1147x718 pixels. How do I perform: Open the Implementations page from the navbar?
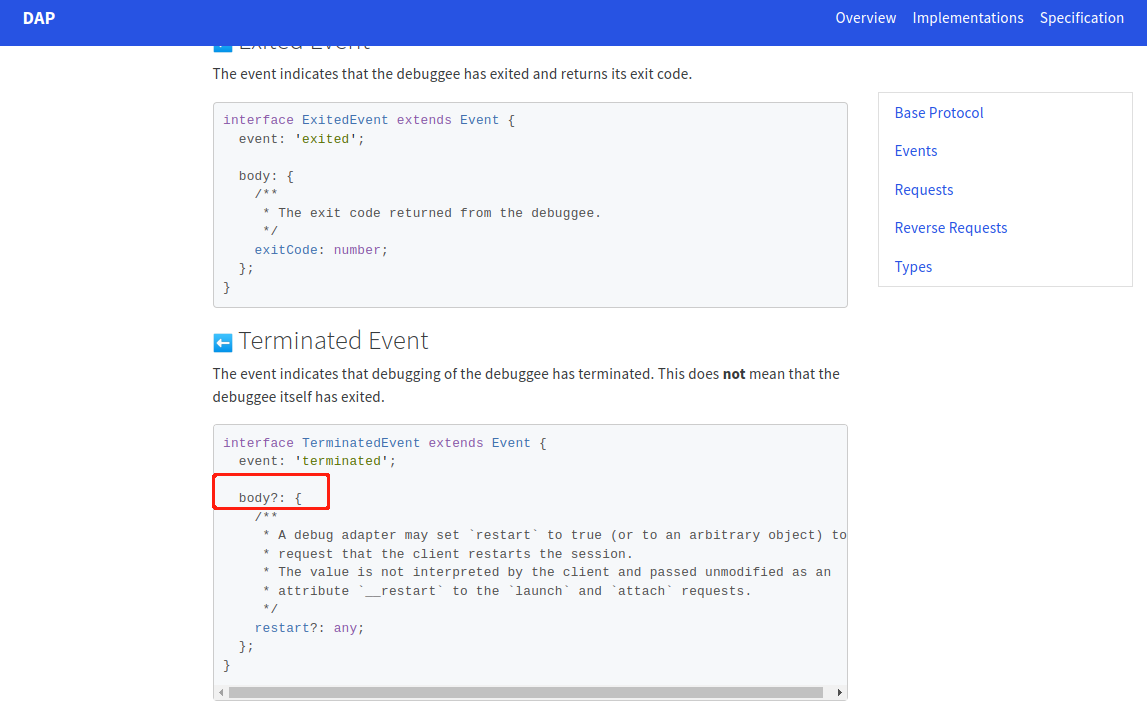968,17
